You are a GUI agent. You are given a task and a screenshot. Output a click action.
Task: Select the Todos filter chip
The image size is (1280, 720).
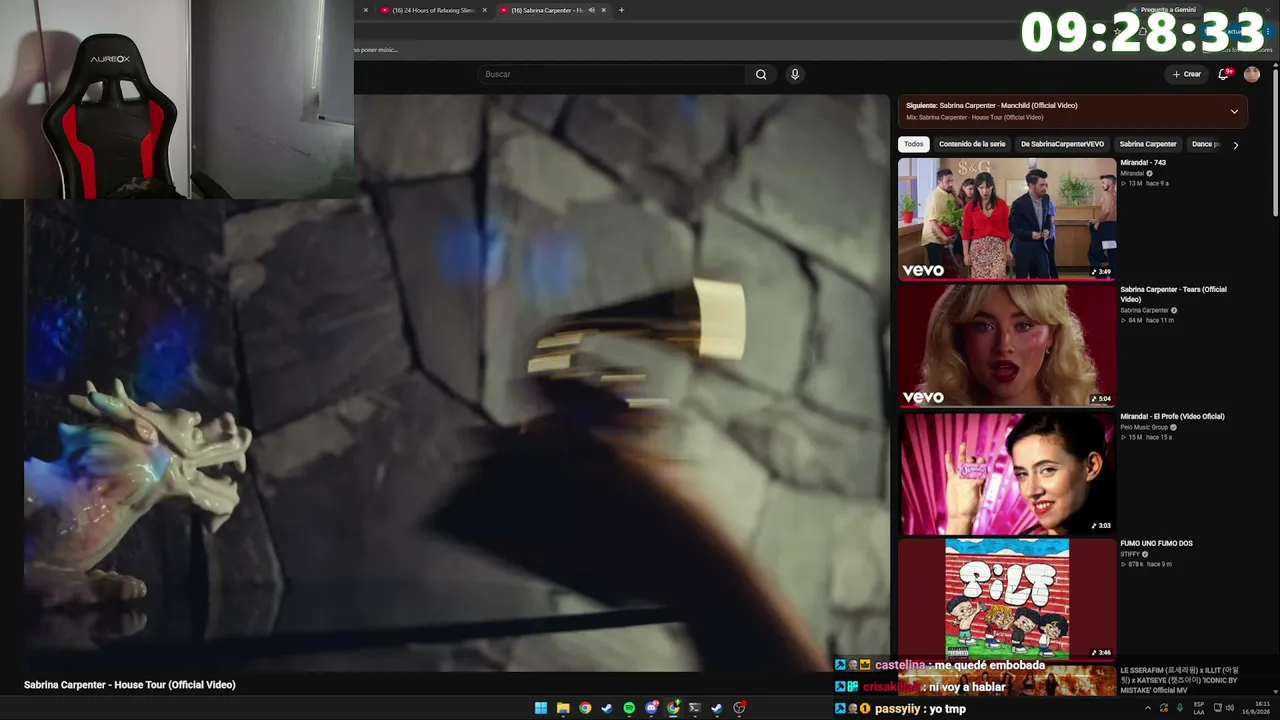[x=914, y=144]
